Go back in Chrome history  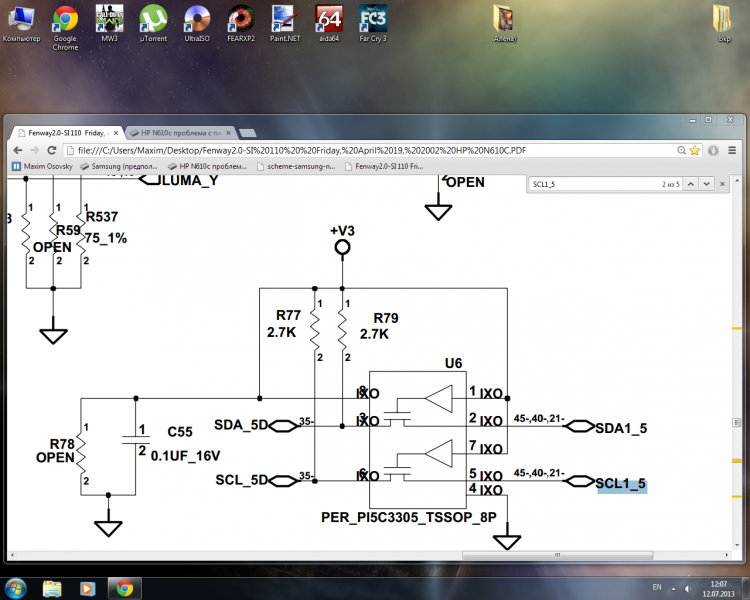(18, 150)
